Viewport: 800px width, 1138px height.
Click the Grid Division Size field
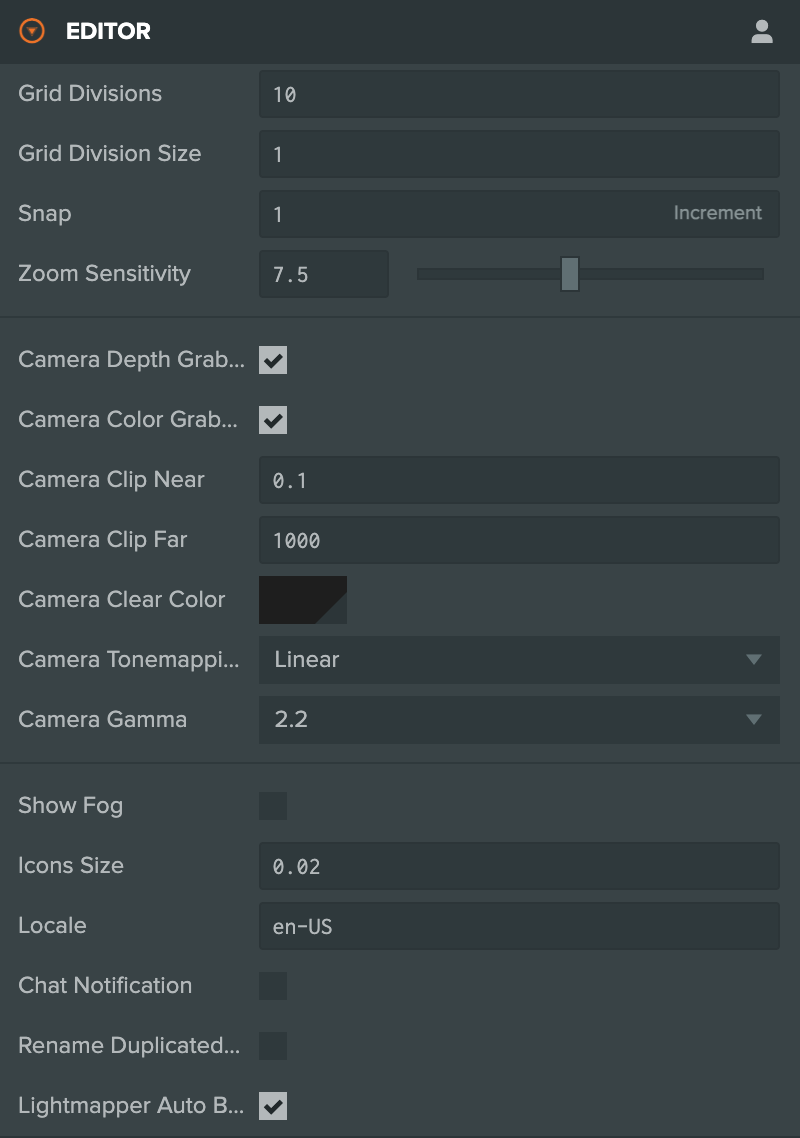point(519,154)
